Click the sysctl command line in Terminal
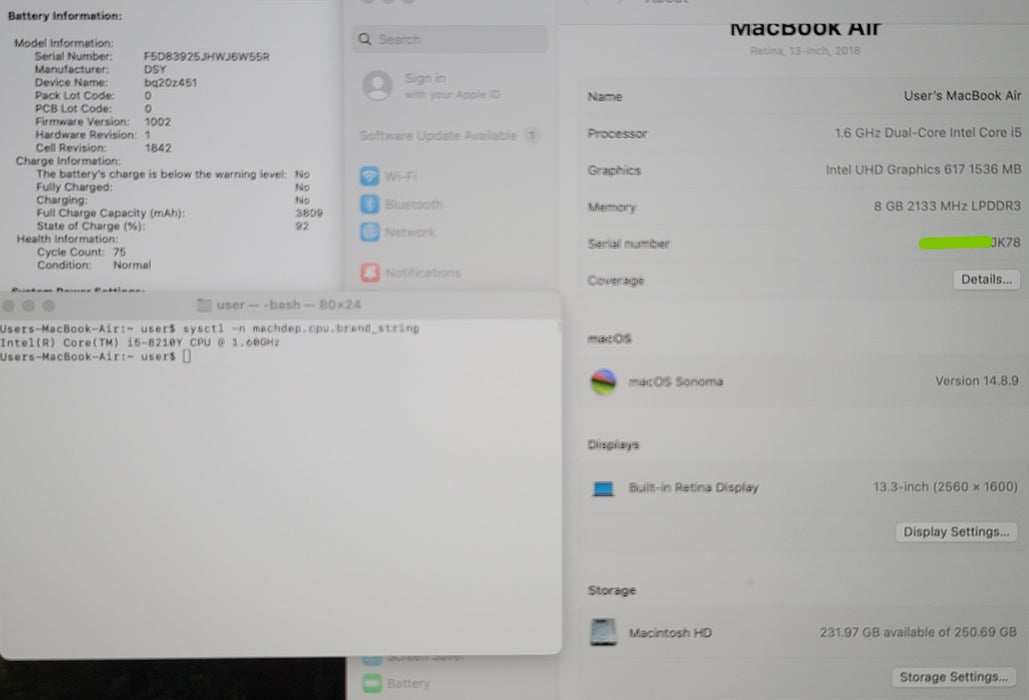This screenshot has height=700, width=1029. tap(209, 328)
